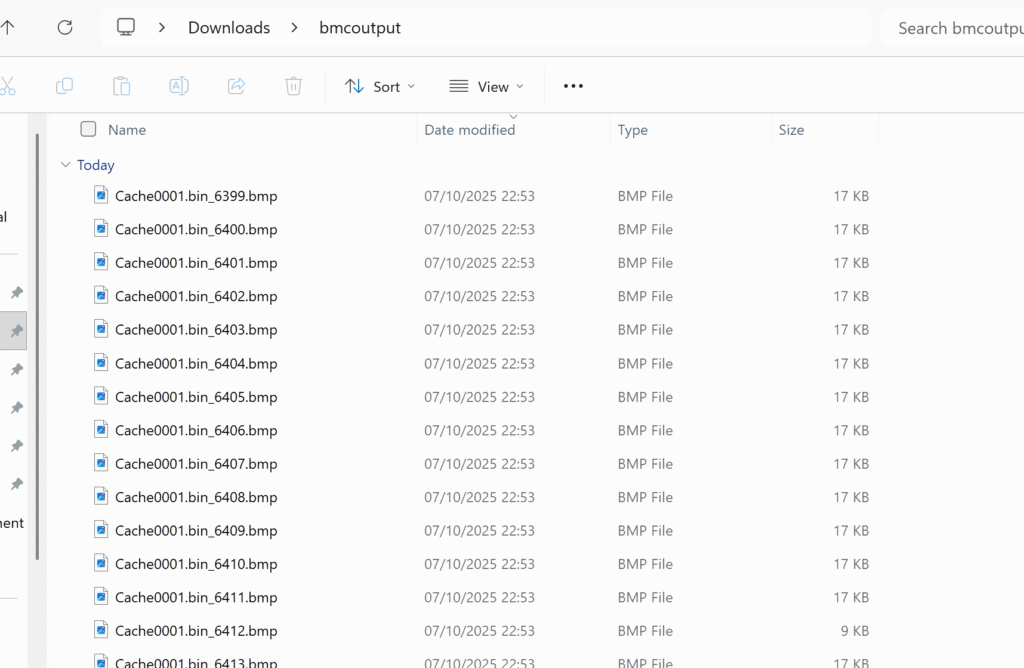
Task: Click the Delete trash can icon
Action: point(293,86)
